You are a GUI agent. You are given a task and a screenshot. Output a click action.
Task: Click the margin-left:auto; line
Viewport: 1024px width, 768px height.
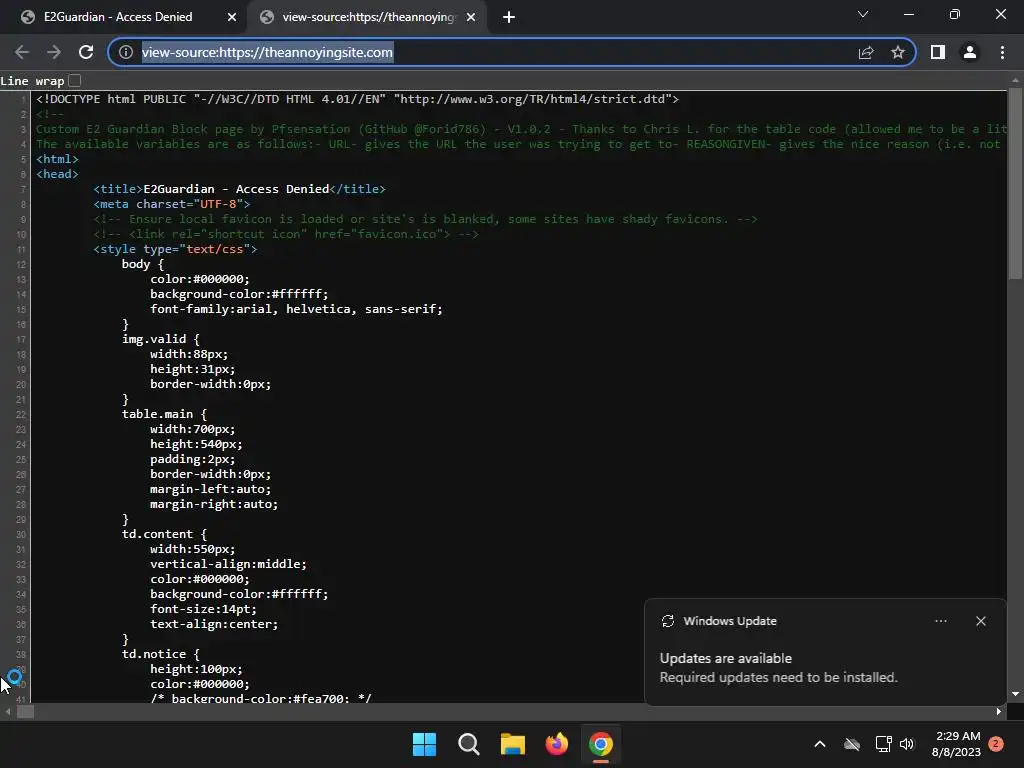pyautogui.click(x=210, y=489)
